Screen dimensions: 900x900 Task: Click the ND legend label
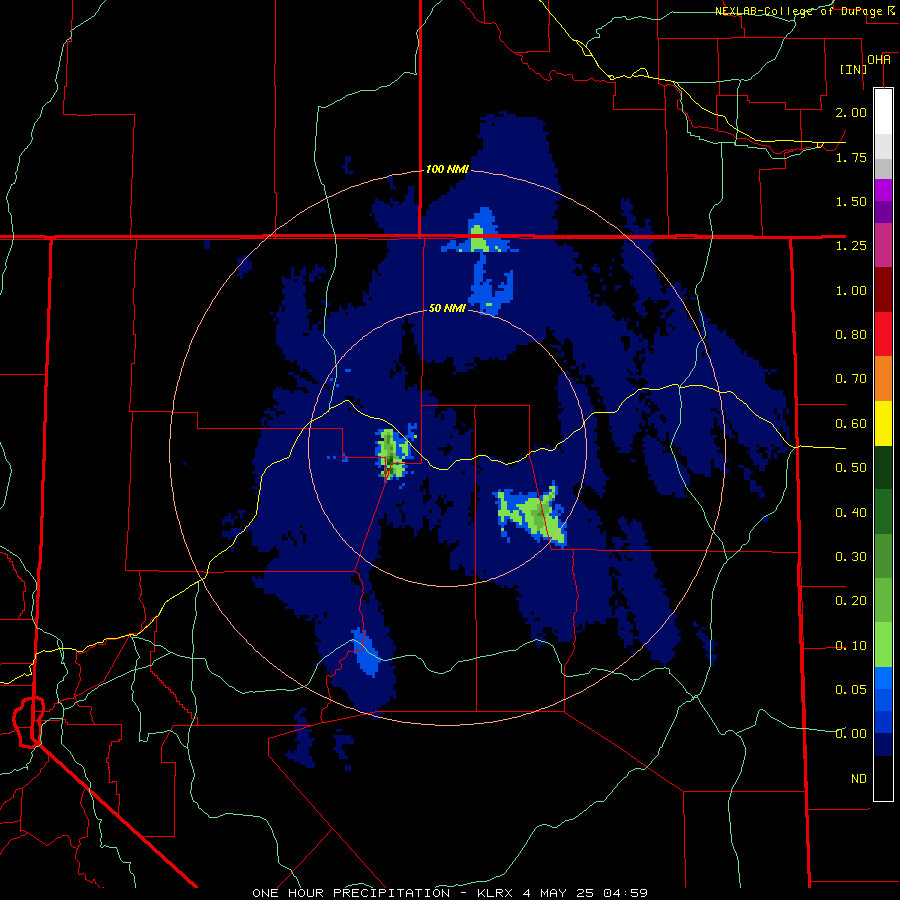859,779
